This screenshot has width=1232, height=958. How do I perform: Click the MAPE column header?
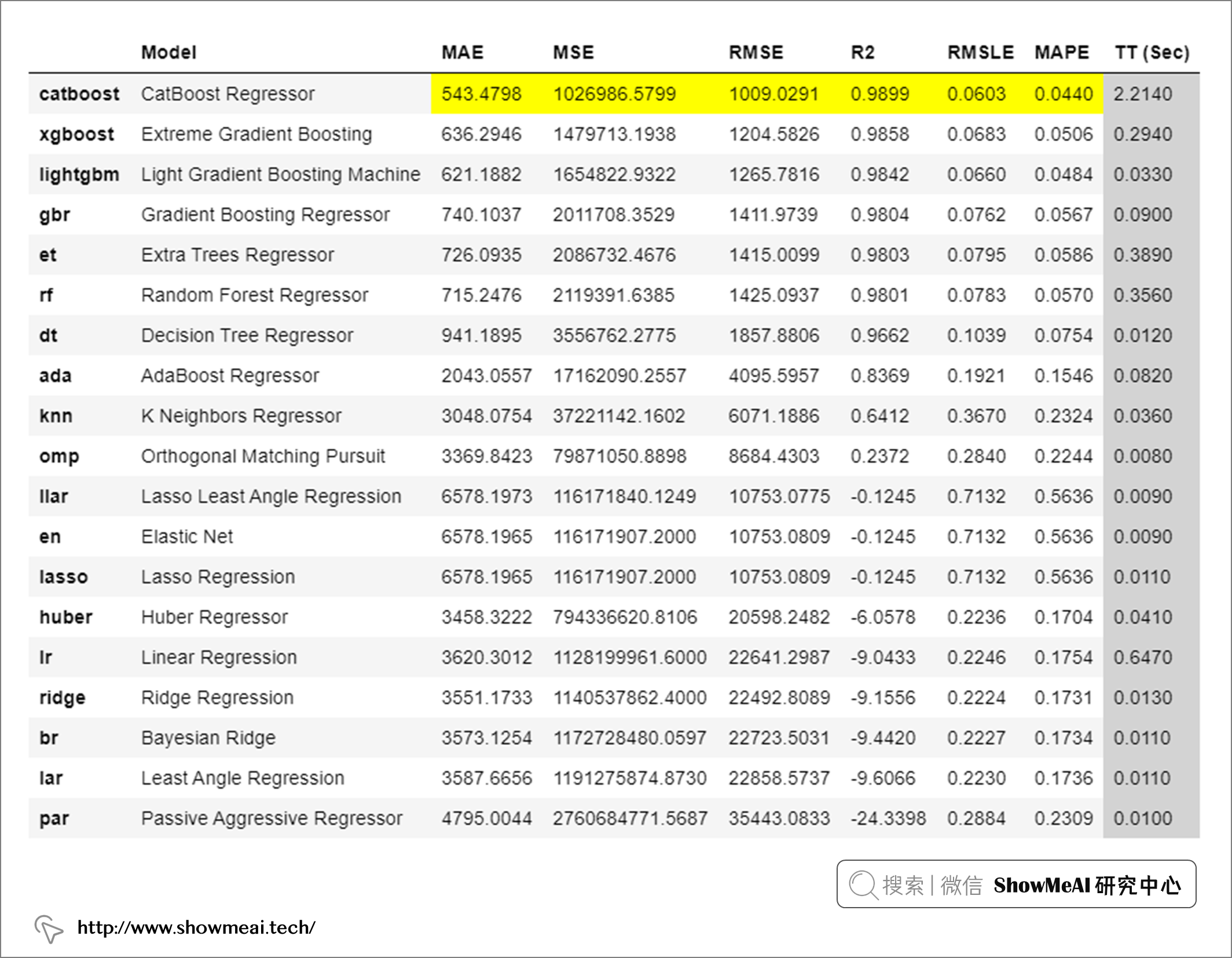tap(1062, 53)
